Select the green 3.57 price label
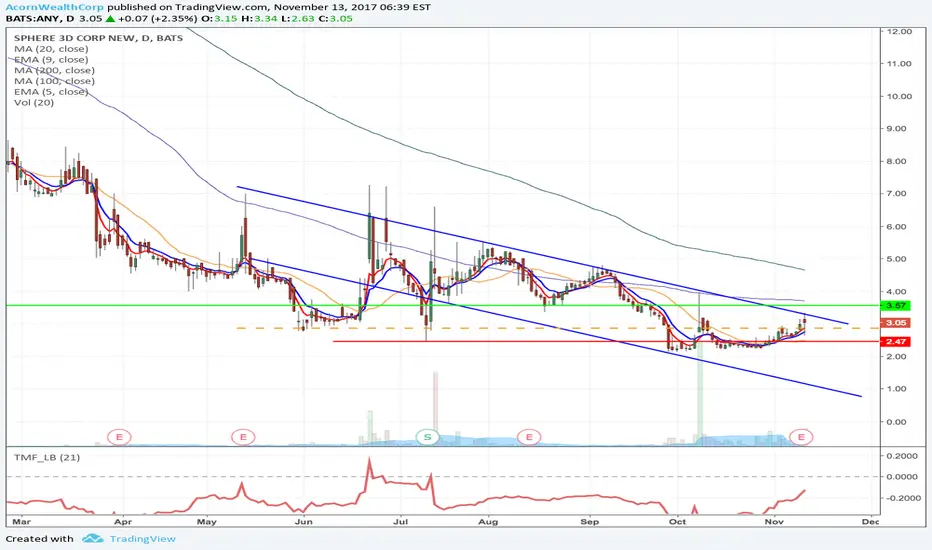This screenshot has height=550, width=932. [895, 306]
